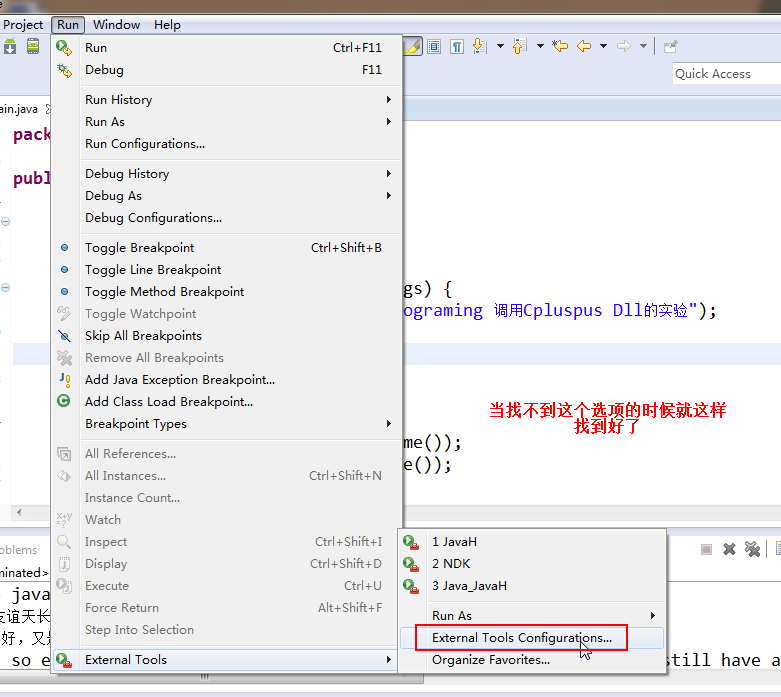This screenshot has height=697, width=781.
Task: Select Toggle Breakpoint entry
Action: click(x=227, y=248)
